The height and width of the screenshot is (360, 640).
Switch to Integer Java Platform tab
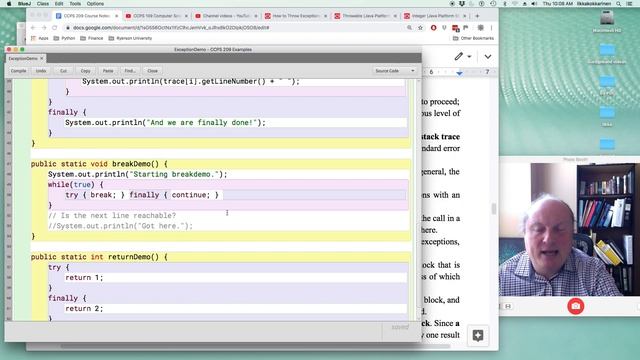point(435,16)
